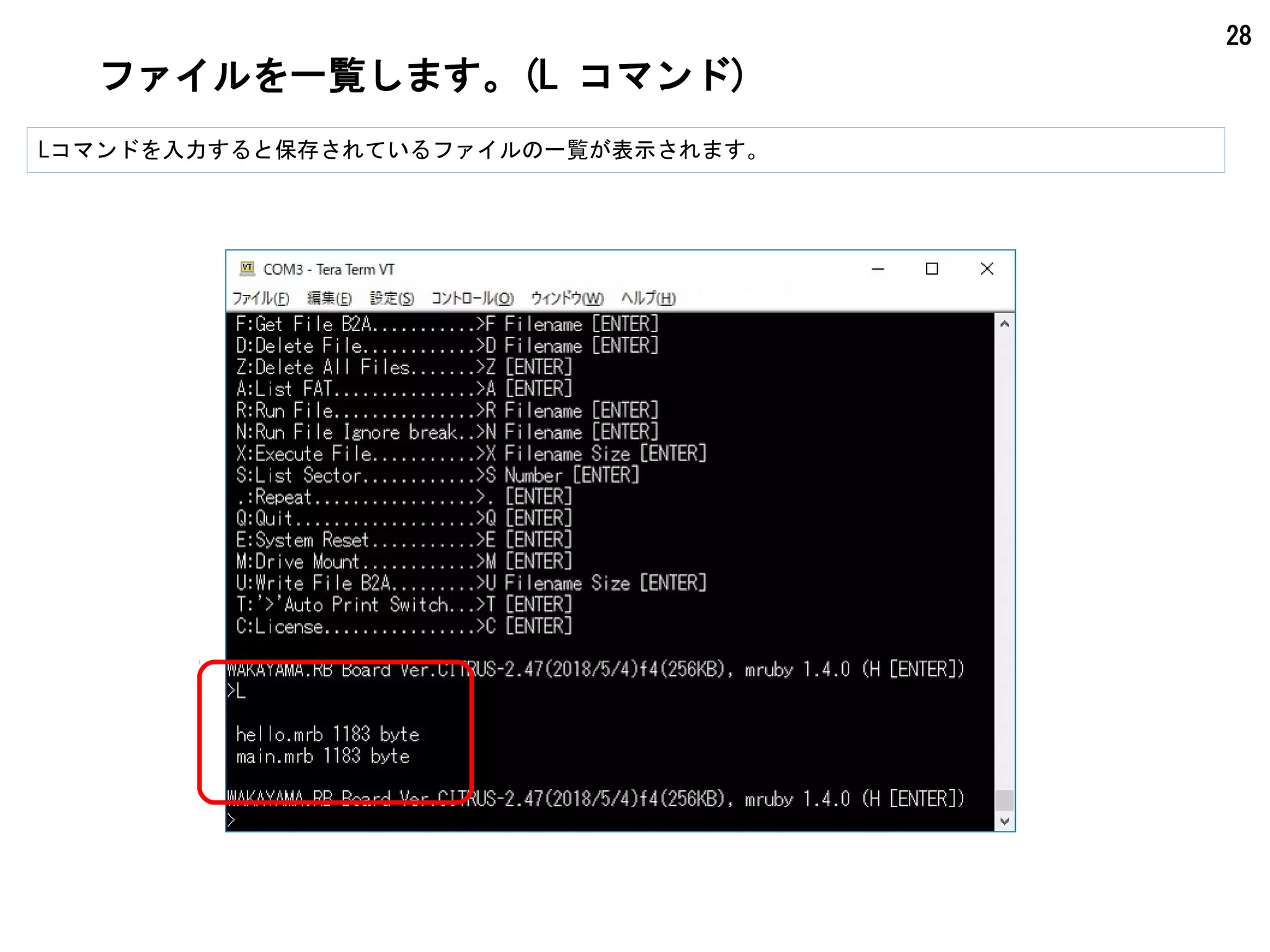Click the window title 'COM3 - Tera Term VT'
This screenshot has height=952, width=1270.
tap(329, 270)
